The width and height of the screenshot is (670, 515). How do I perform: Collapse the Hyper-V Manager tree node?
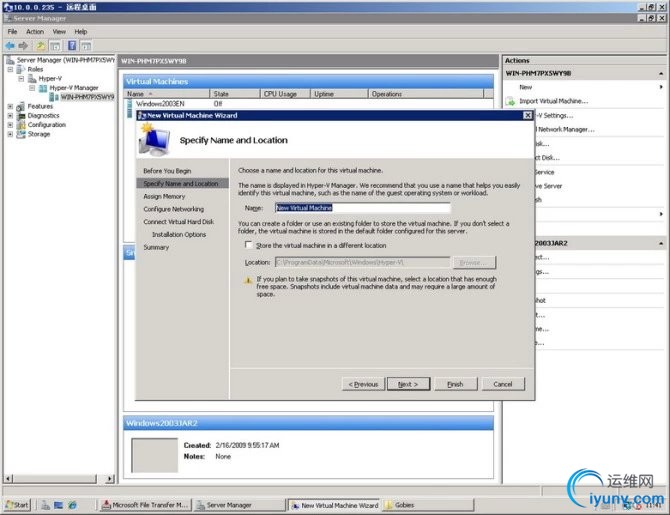tap(32, 88)
